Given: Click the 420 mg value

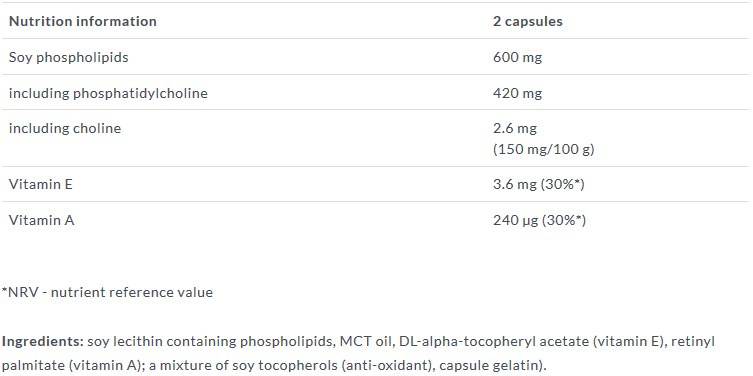Looking at the screenshot, I should pyautogui.click(x=517, y=93).
